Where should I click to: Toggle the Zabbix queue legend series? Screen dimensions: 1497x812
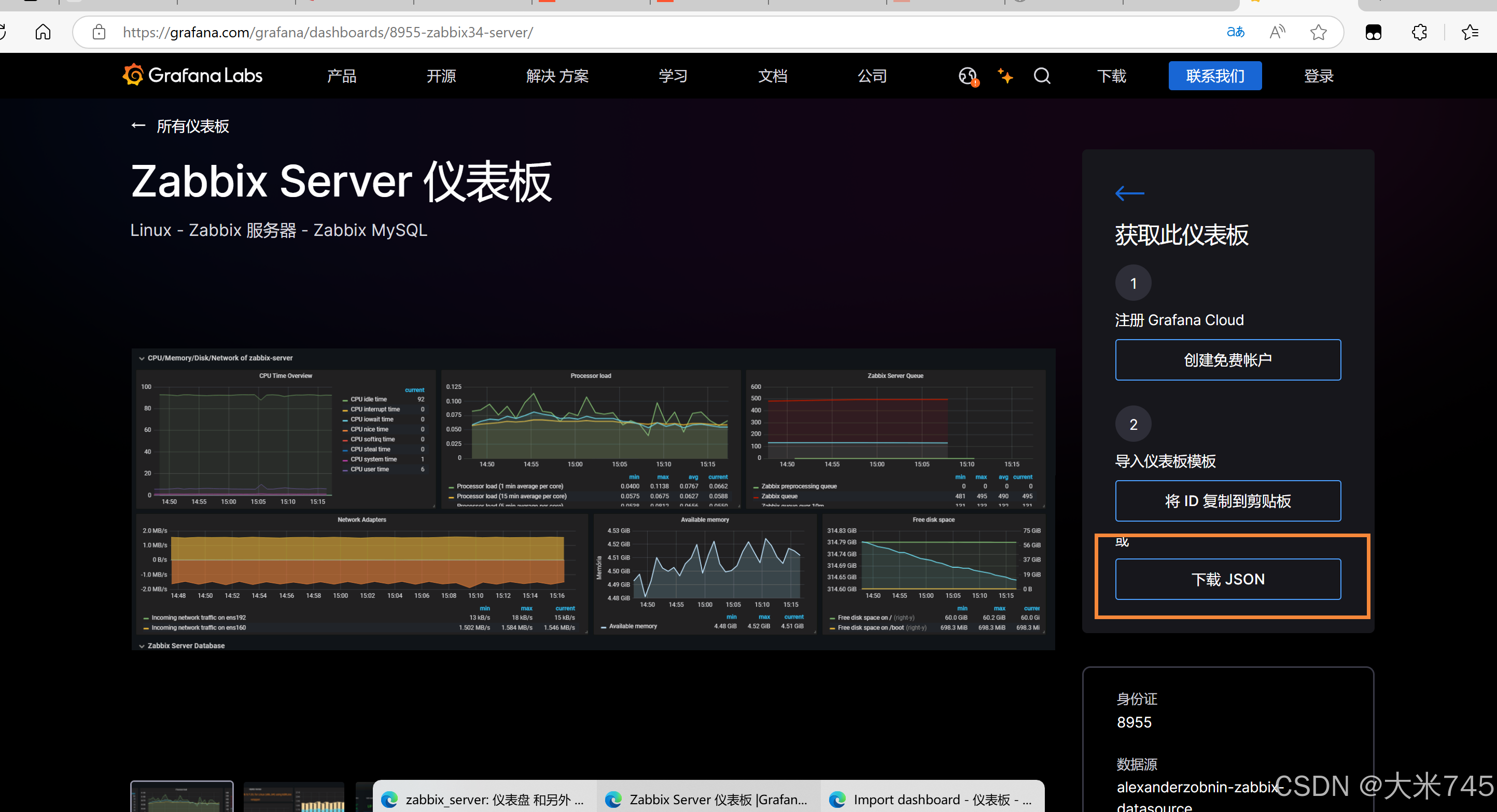tap(778, 496)
